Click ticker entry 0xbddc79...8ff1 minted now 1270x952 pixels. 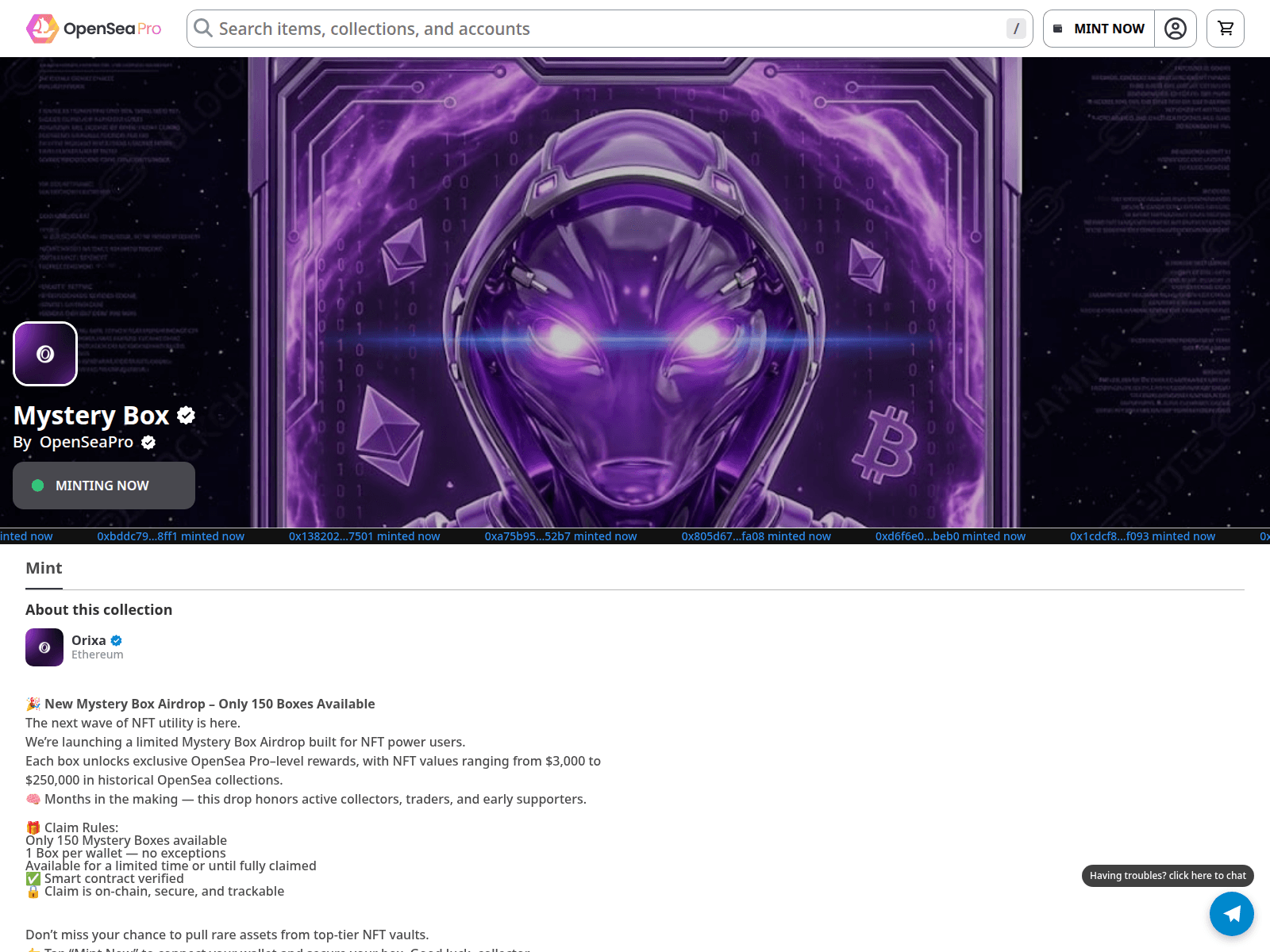[x=171, y=536]
